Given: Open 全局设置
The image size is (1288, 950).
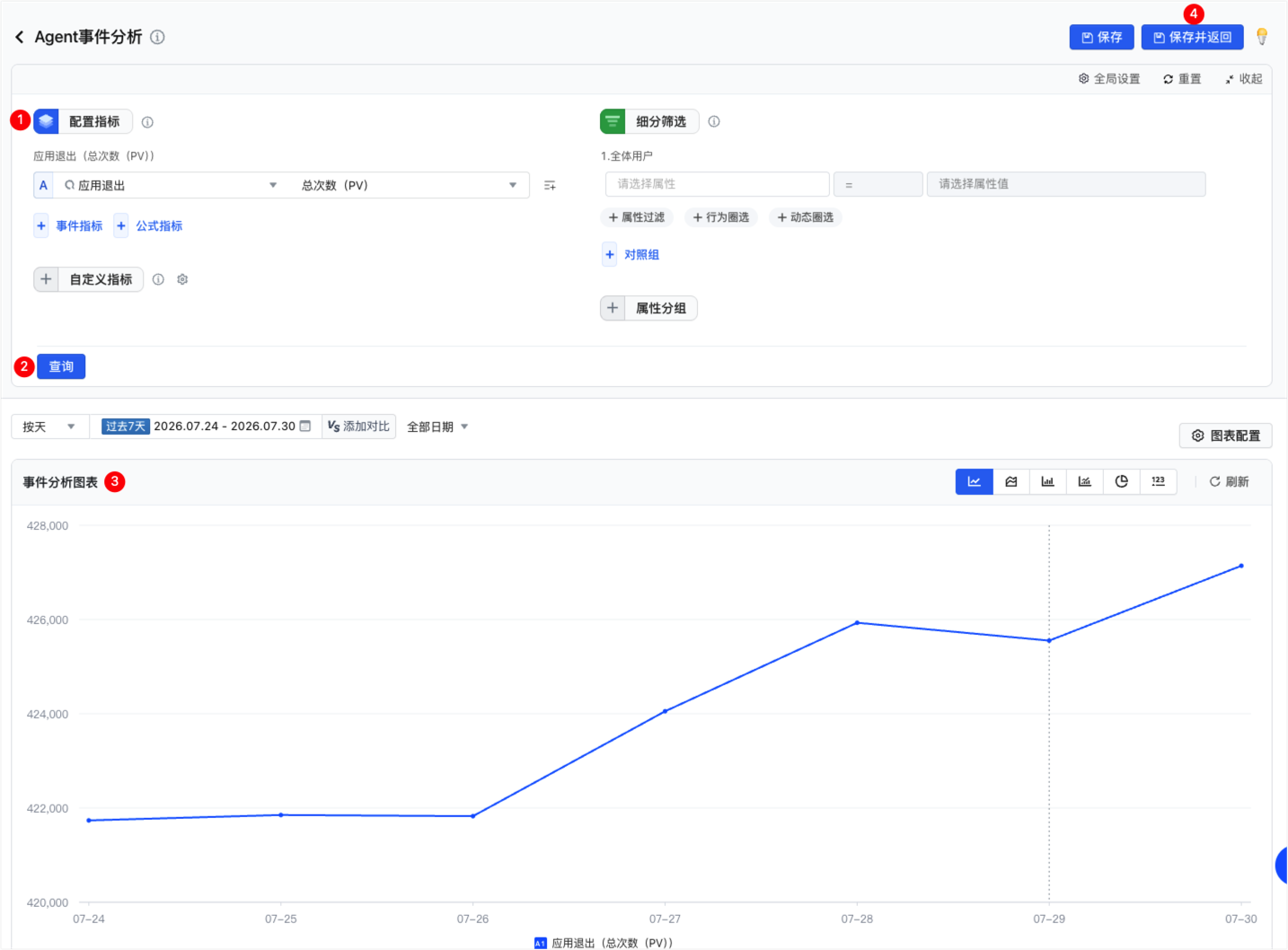Looking at the screenshot, I should pos(1109,79).
